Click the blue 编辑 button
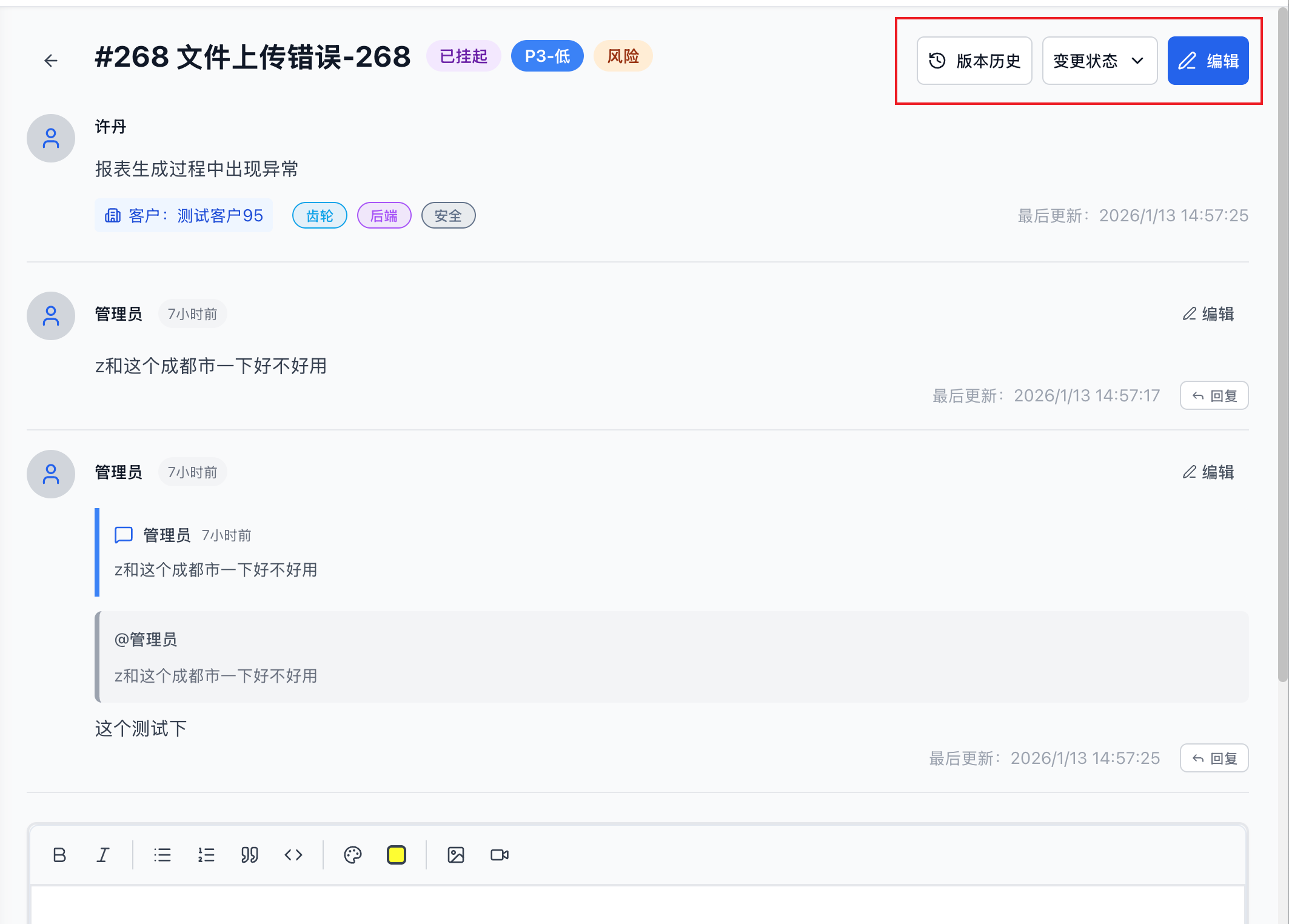 pos(1208,61)
